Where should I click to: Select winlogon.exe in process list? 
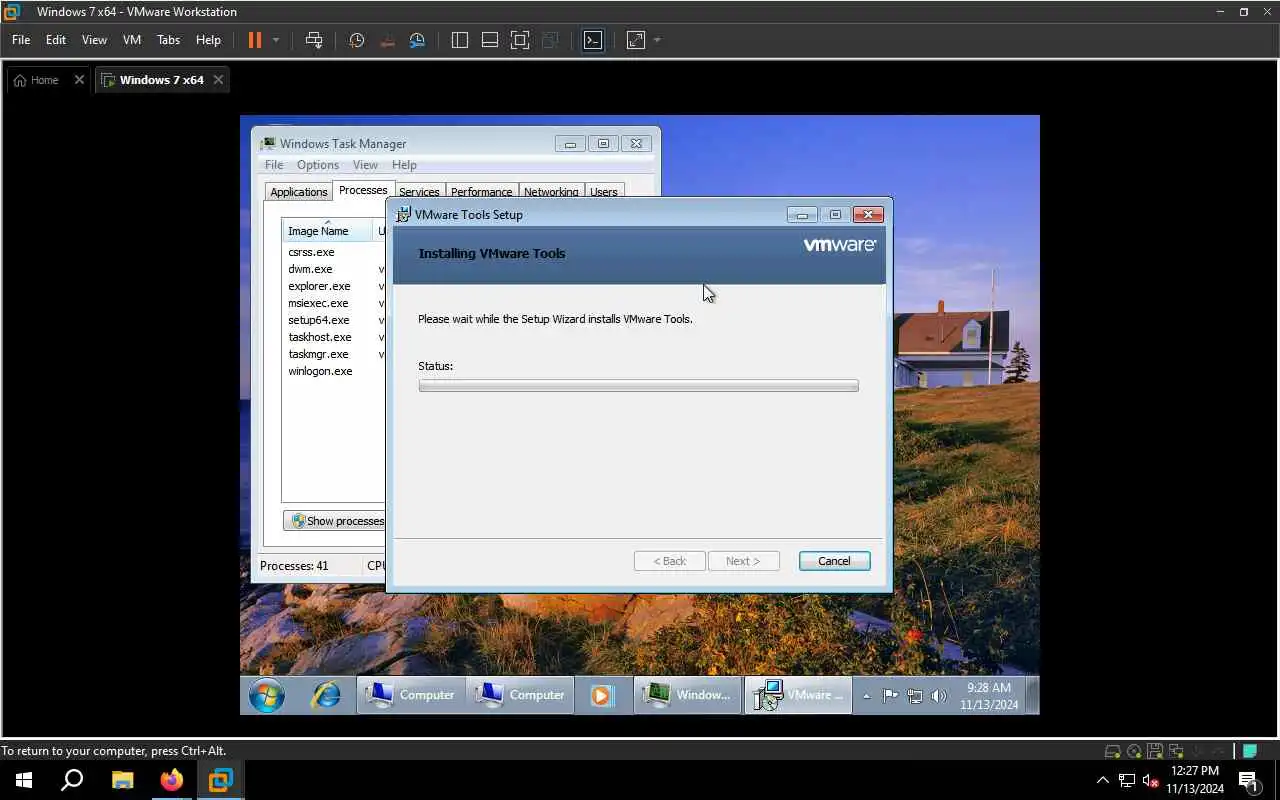[320, 371]
